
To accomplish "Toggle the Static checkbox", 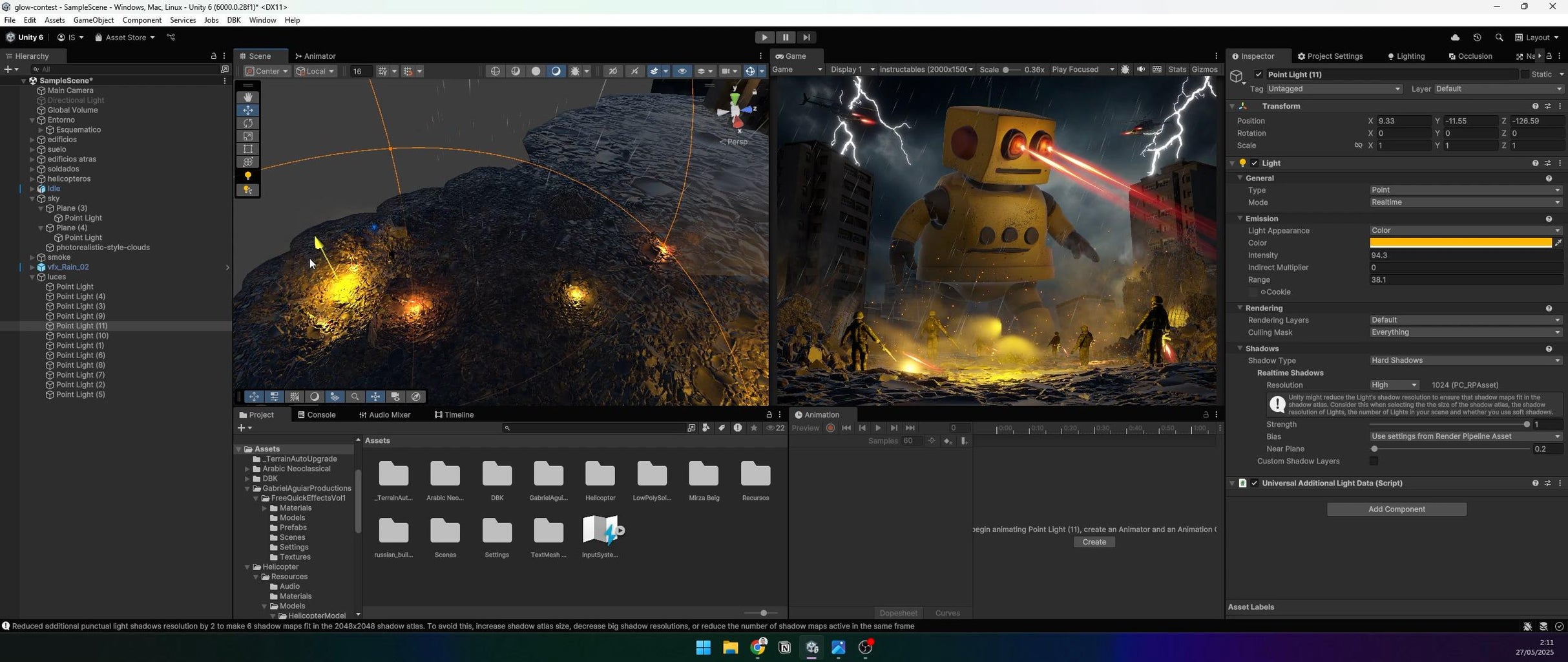I will pos(1525,74).
